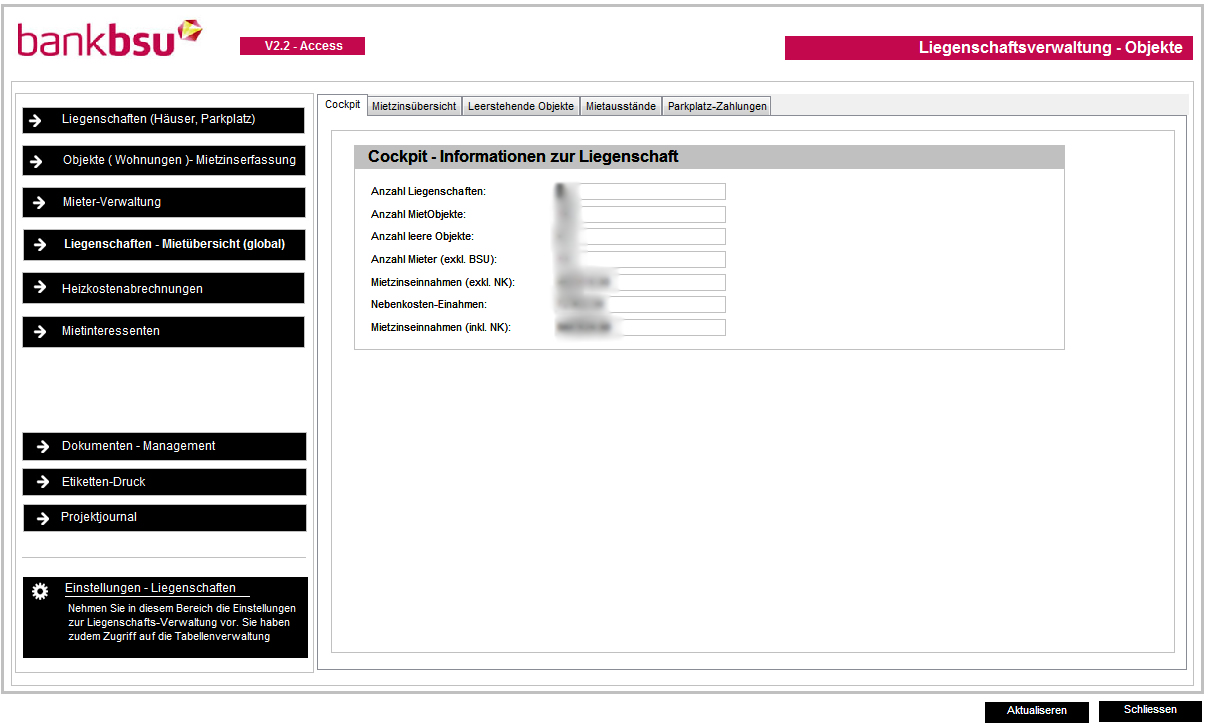
Task: Click the arrow icon for Liegenschaften (Häuser, Parkplatz)
Action: (x=38, y=120)
